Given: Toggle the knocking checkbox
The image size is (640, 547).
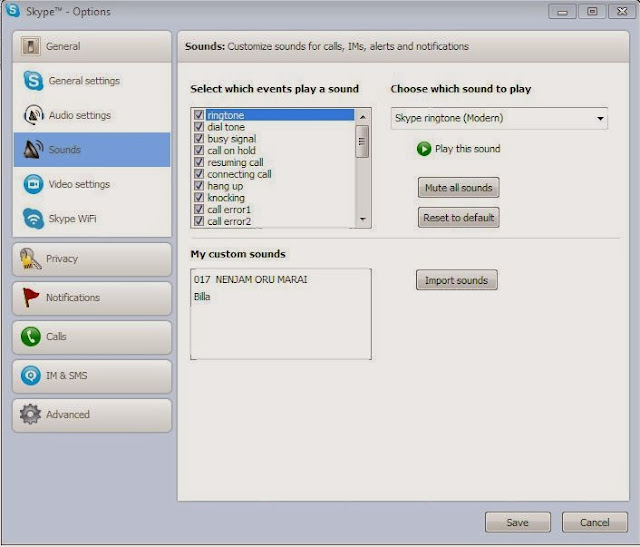Looking at the screenshot, I should (199, 198).
